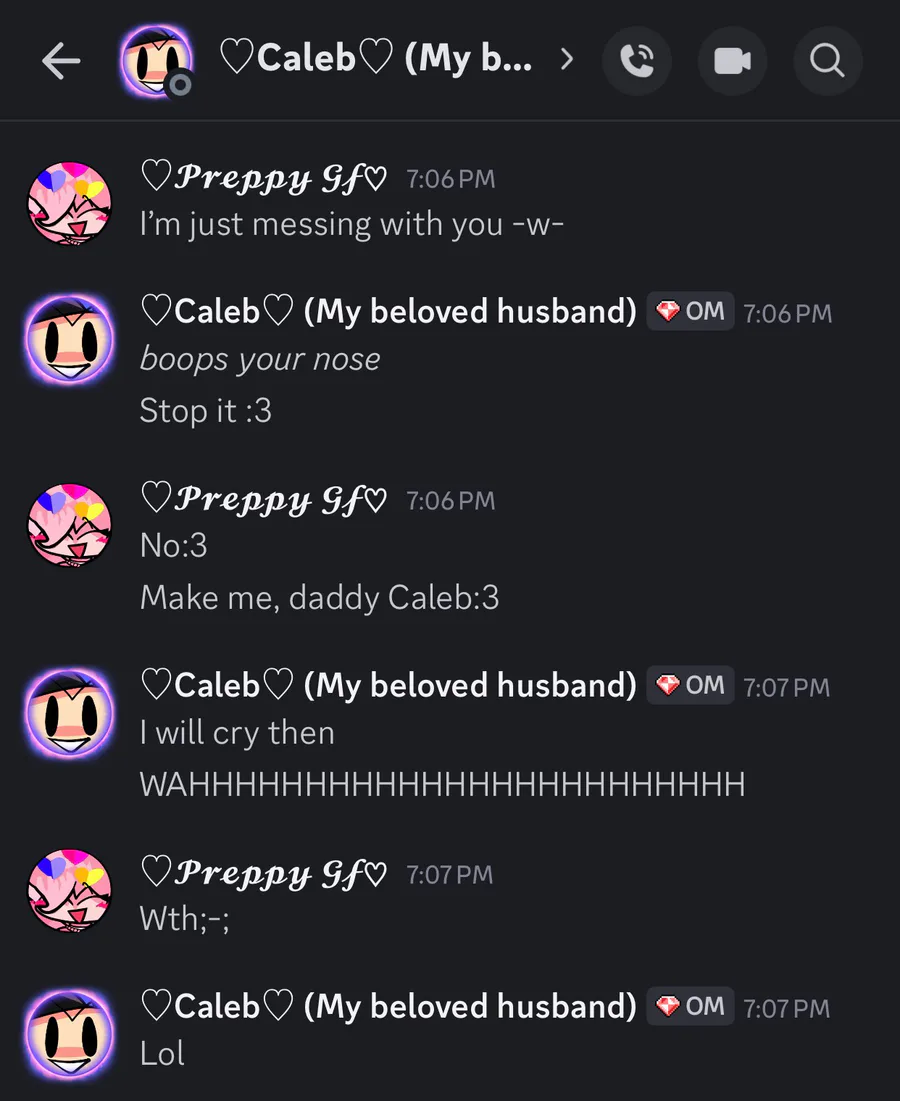Open the header title ♡Caleb♡ (My b...
The width and height of the screenshot is (900, 1101).
(376, 58)
